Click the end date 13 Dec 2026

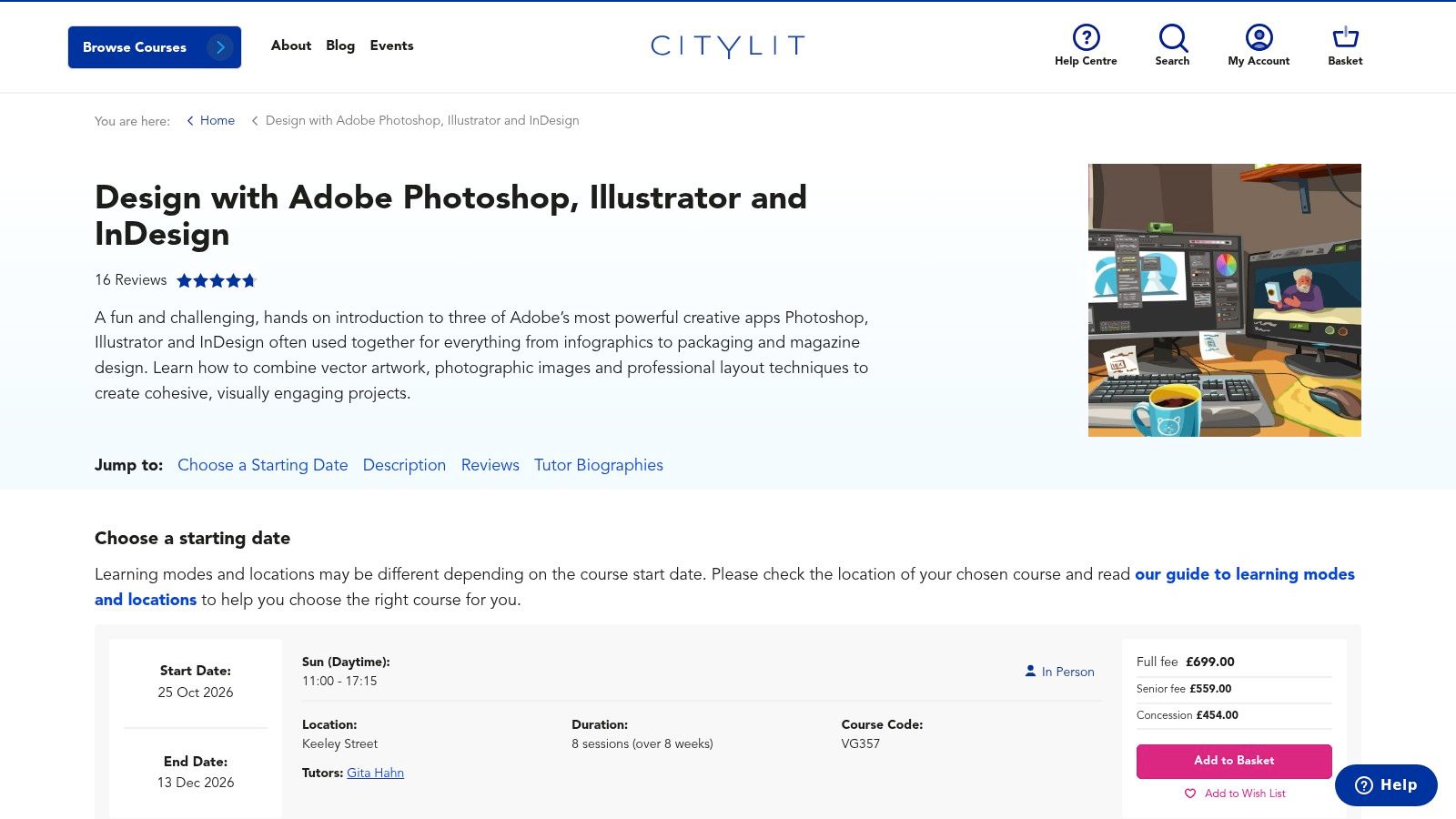click(x=196, y=783)
